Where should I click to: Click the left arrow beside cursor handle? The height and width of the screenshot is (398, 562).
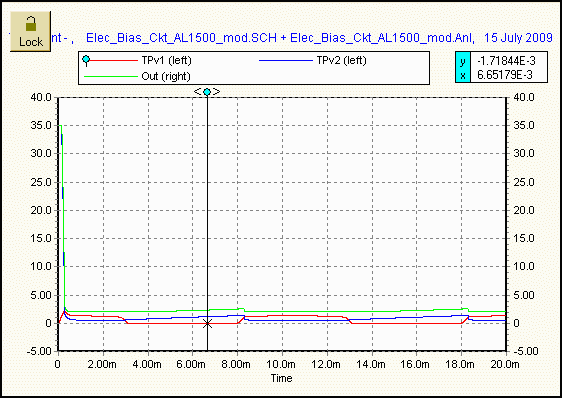tap(198, 92)
